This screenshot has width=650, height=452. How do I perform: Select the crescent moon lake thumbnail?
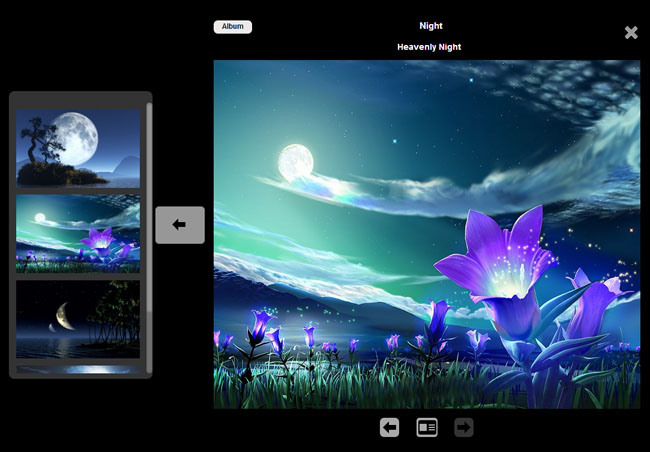(78, 318)
